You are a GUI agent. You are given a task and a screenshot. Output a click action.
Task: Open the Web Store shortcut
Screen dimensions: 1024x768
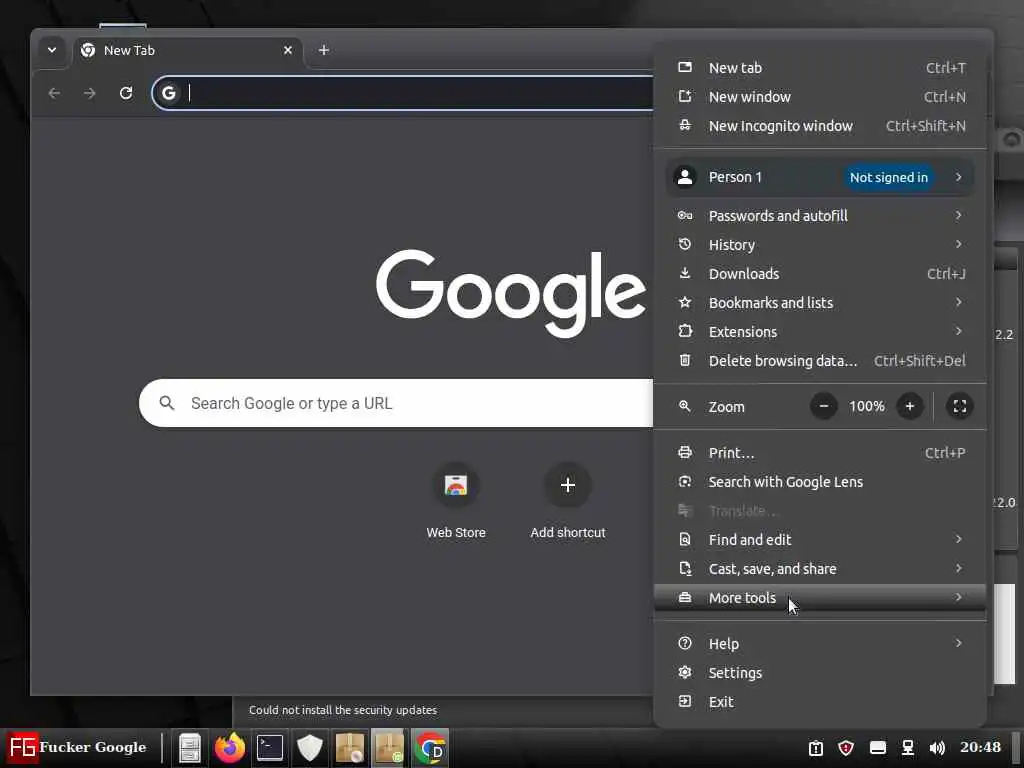coord(456,501)
